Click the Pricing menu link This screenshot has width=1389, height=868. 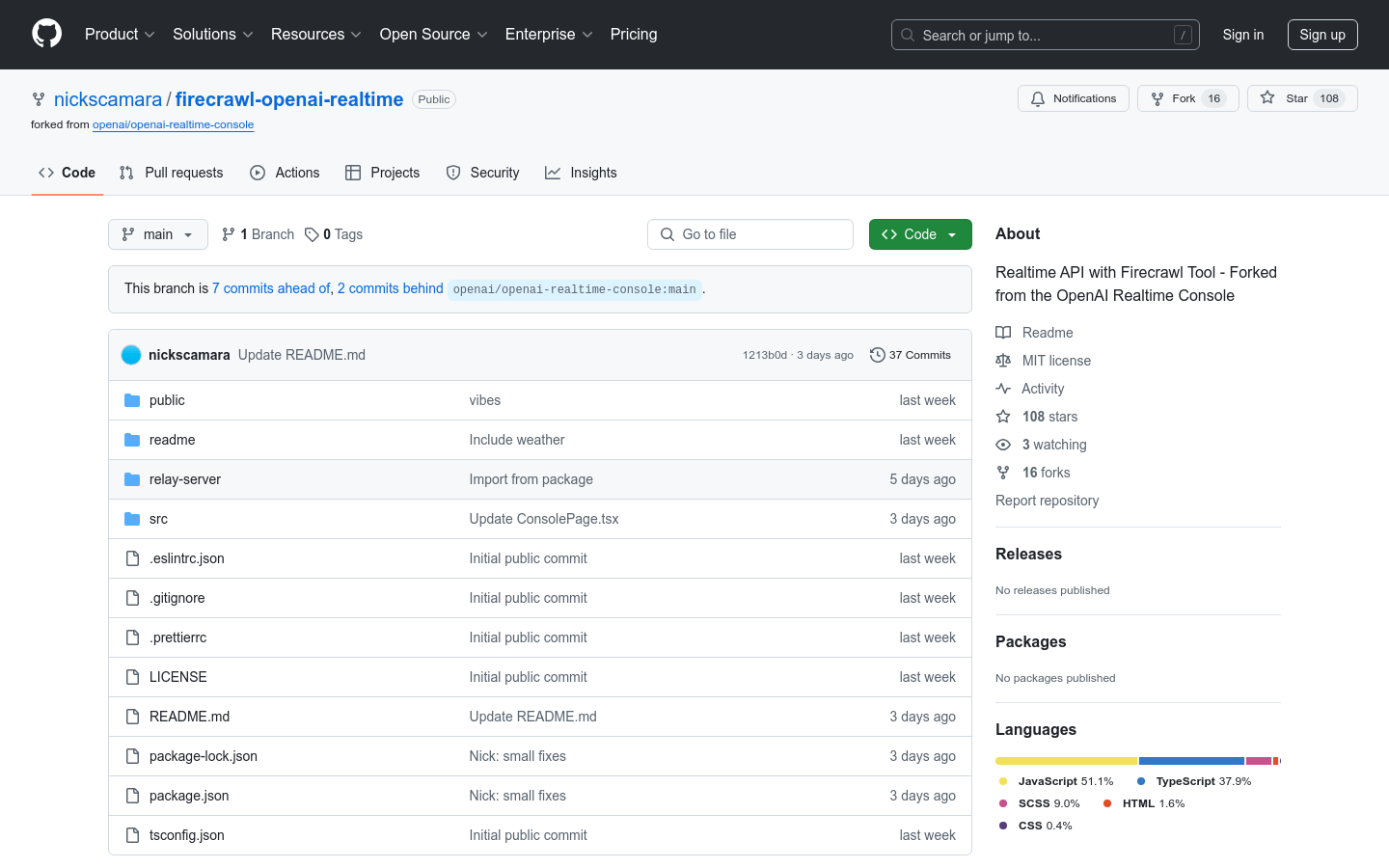(x=634, y=35)
